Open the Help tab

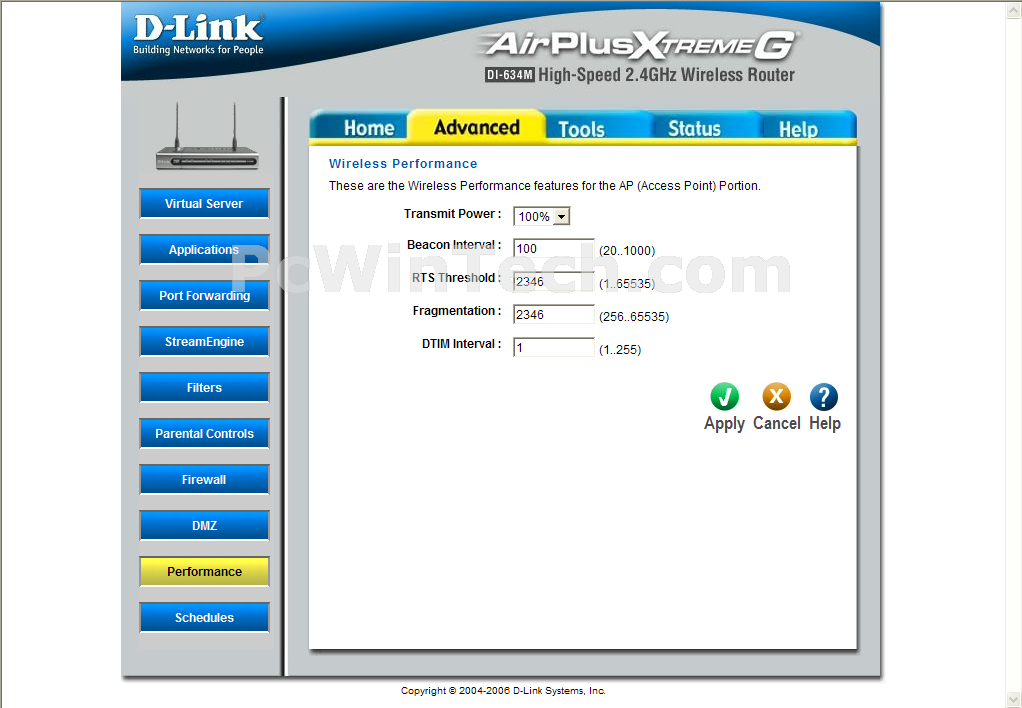798,129
